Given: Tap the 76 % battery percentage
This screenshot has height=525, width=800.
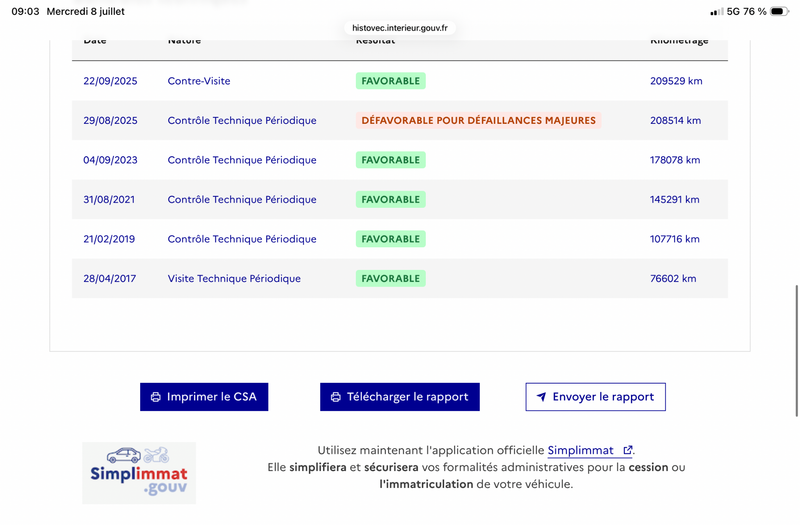Looking at the screenshot, I should coord(755,11).
